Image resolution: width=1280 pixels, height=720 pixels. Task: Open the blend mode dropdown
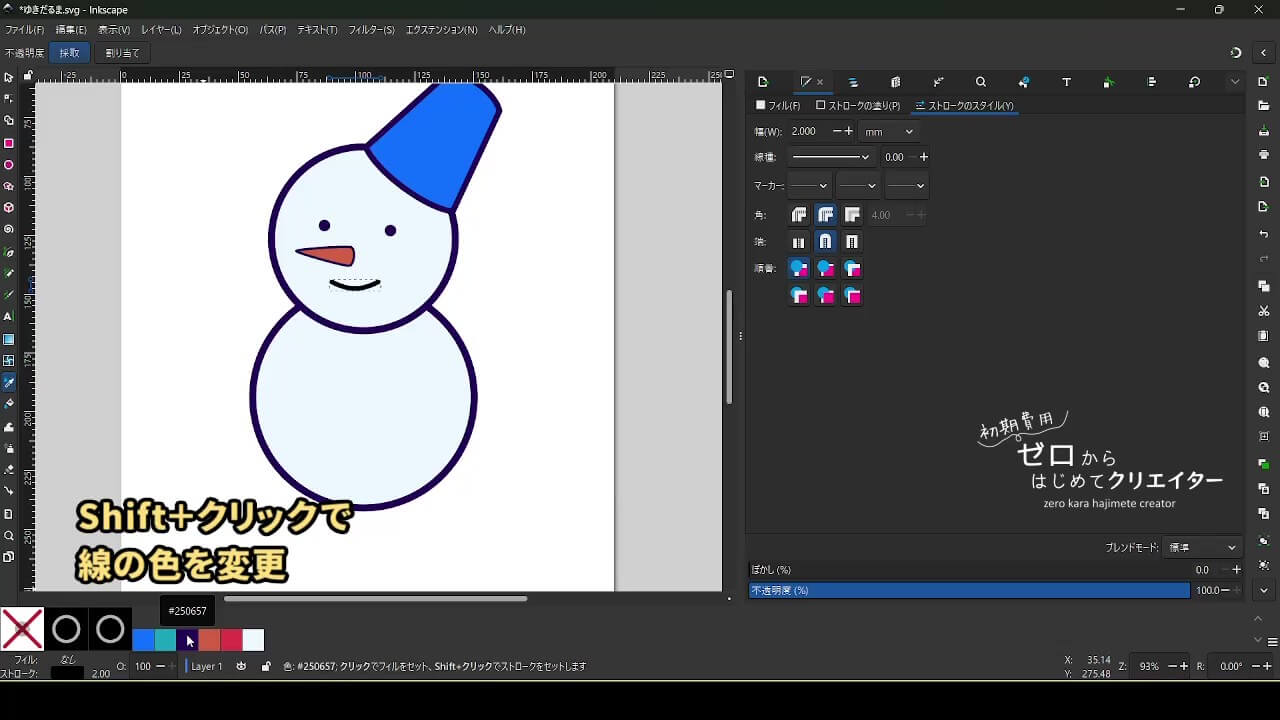point(1203,547)
